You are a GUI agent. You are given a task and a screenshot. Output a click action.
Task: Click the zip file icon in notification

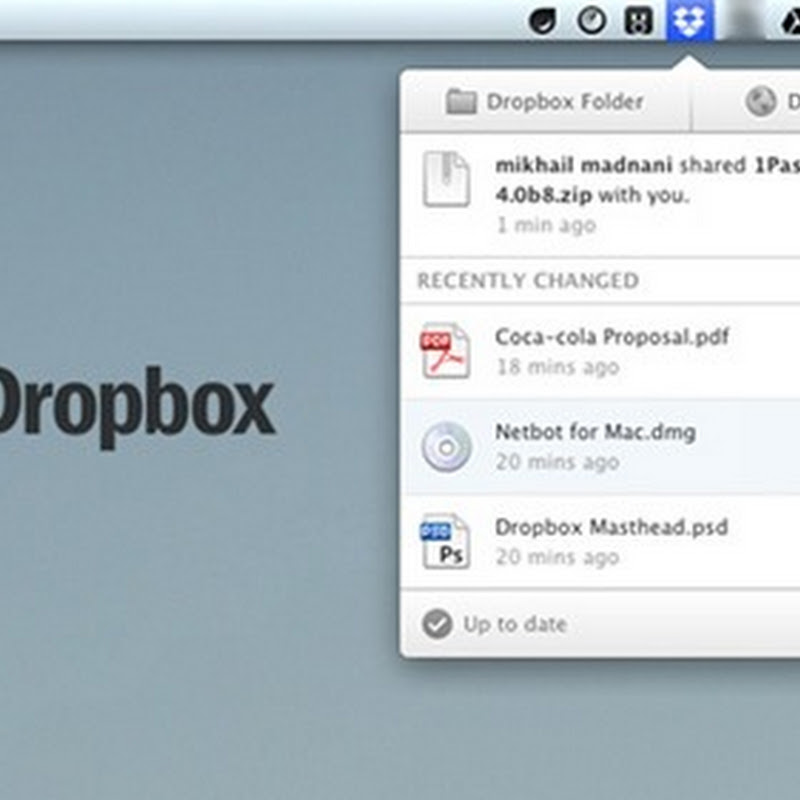(x=446, y=179)
